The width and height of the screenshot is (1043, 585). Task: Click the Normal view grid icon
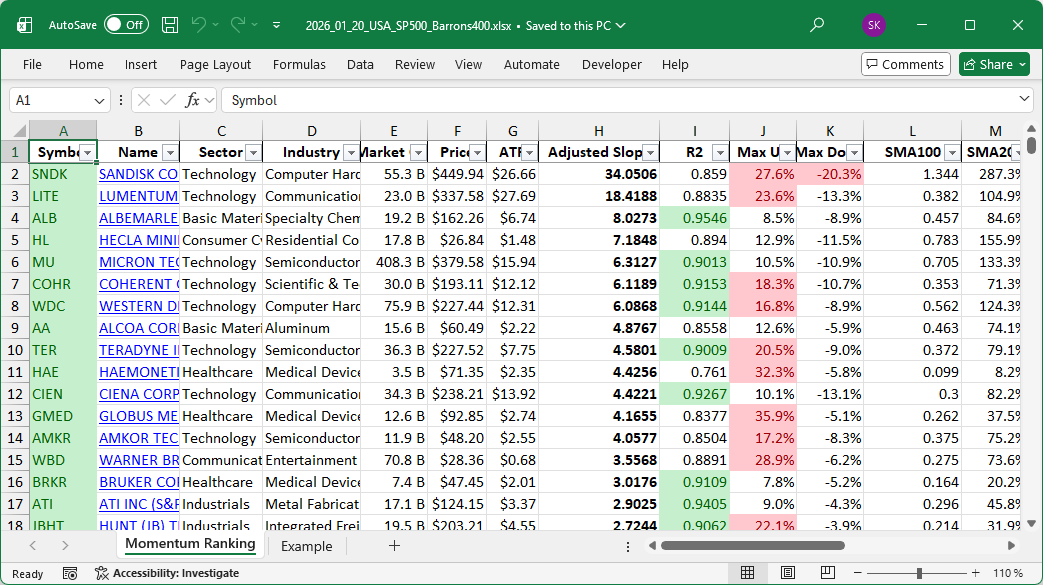(x=747, y=573)
